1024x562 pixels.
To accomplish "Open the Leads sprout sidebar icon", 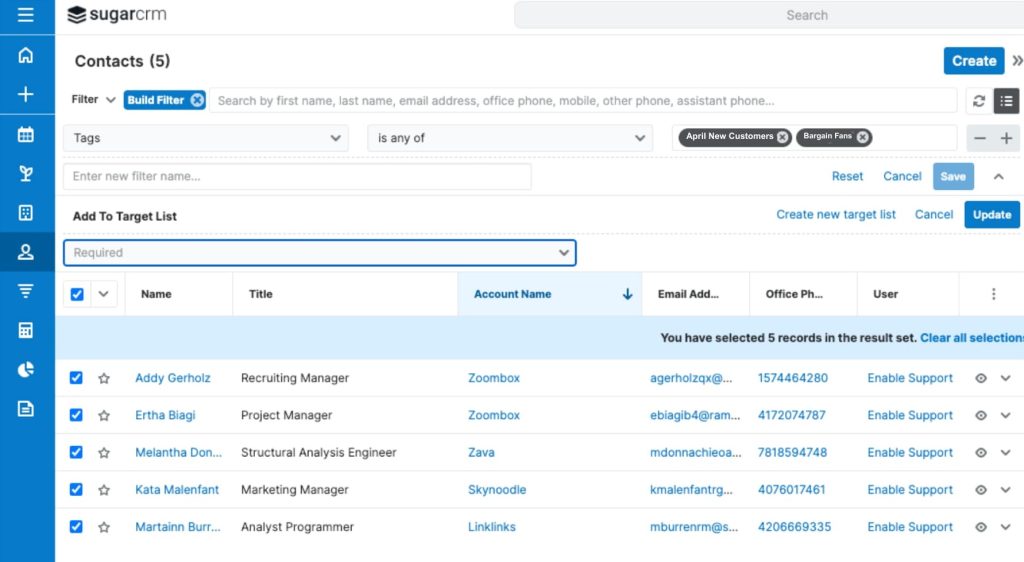I will point(25,174).
